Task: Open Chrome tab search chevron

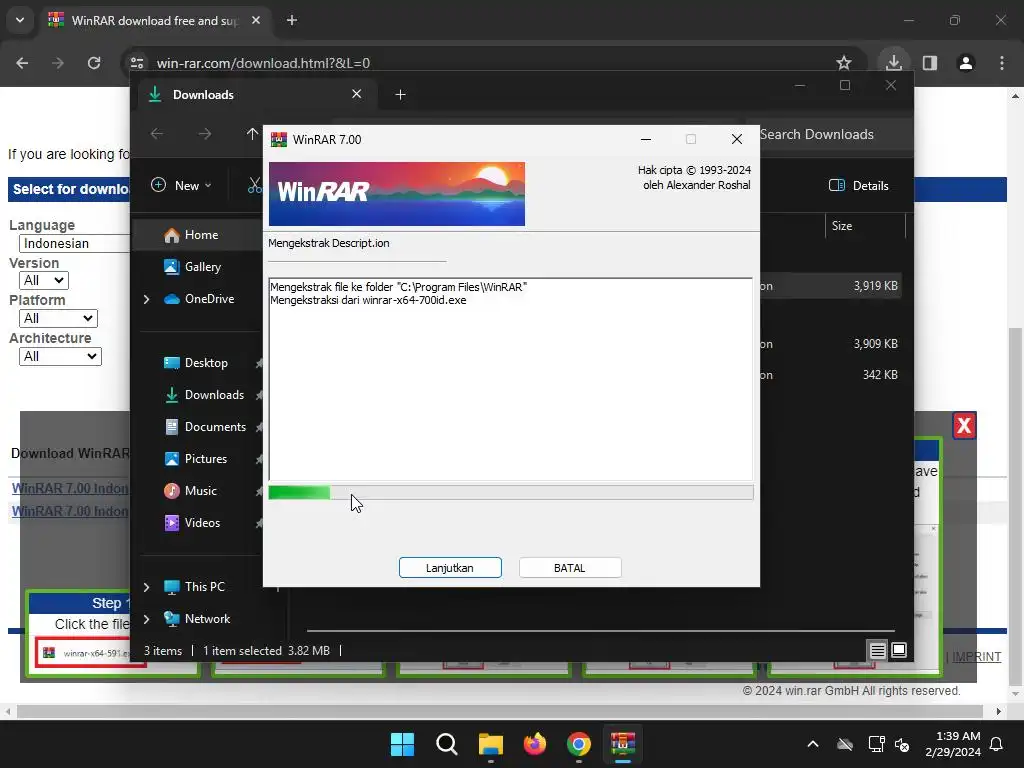Action: (x=20, y=20)
